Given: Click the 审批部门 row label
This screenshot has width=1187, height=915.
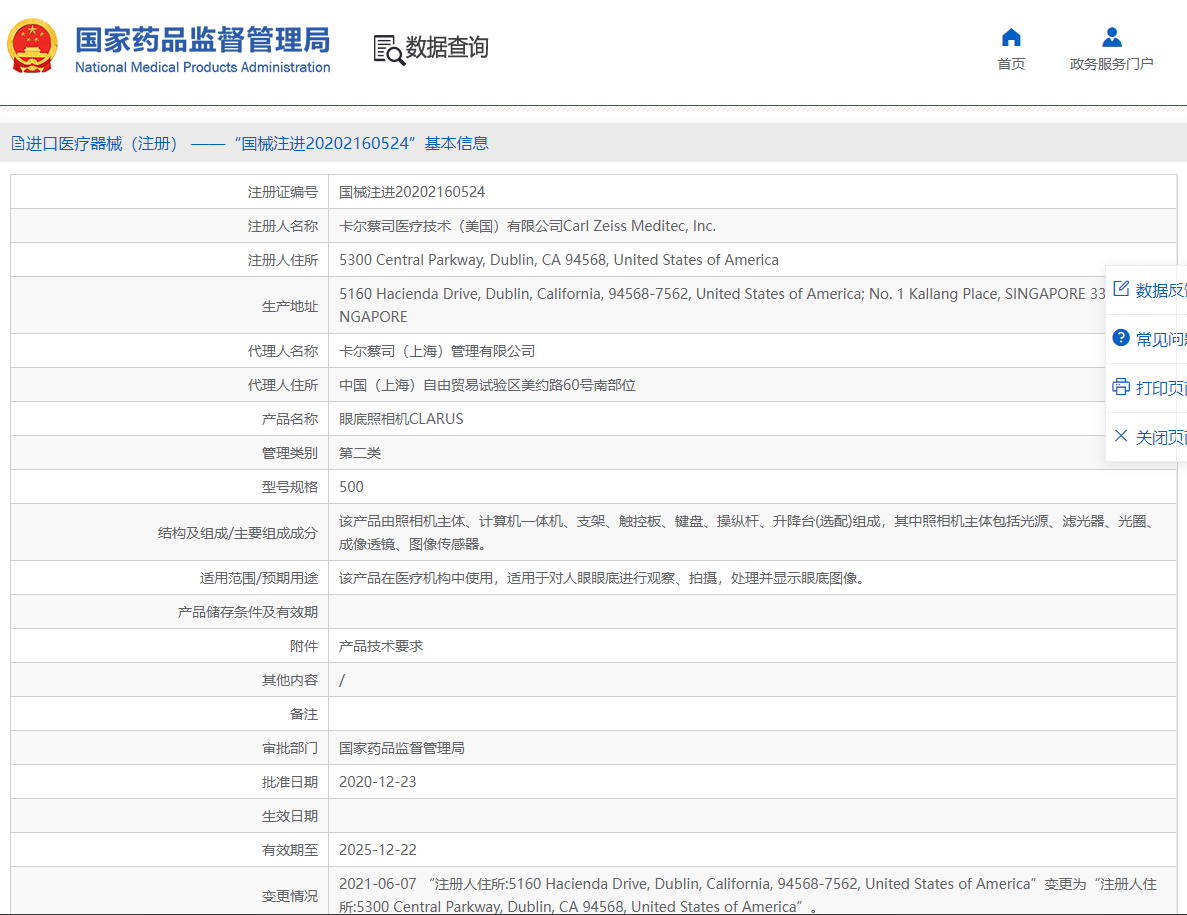Looking at the screenshot, I should tap(290, 748).
